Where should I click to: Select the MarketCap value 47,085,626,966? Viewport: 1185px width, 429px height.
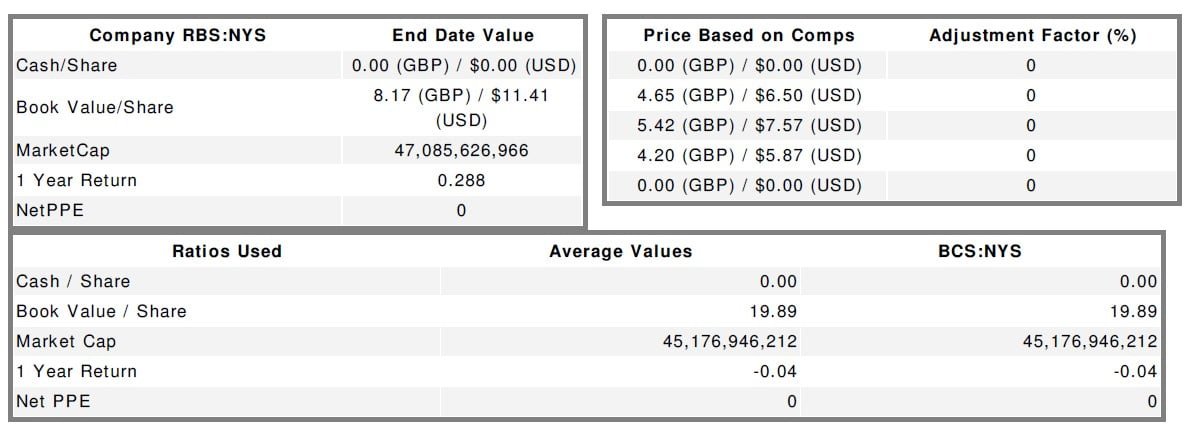click(x=461, y=151)
